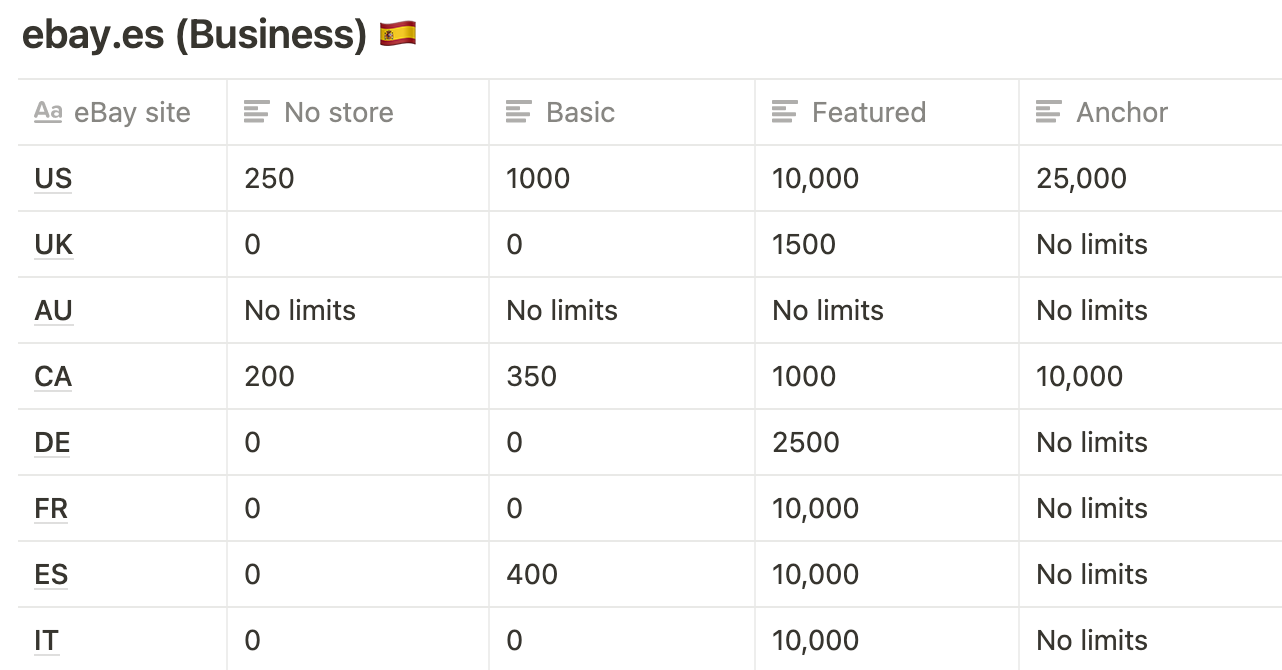The image size is (1282, 670).
Task: Click the text-type icon beside Anchor header
Action: (1048, 112)
